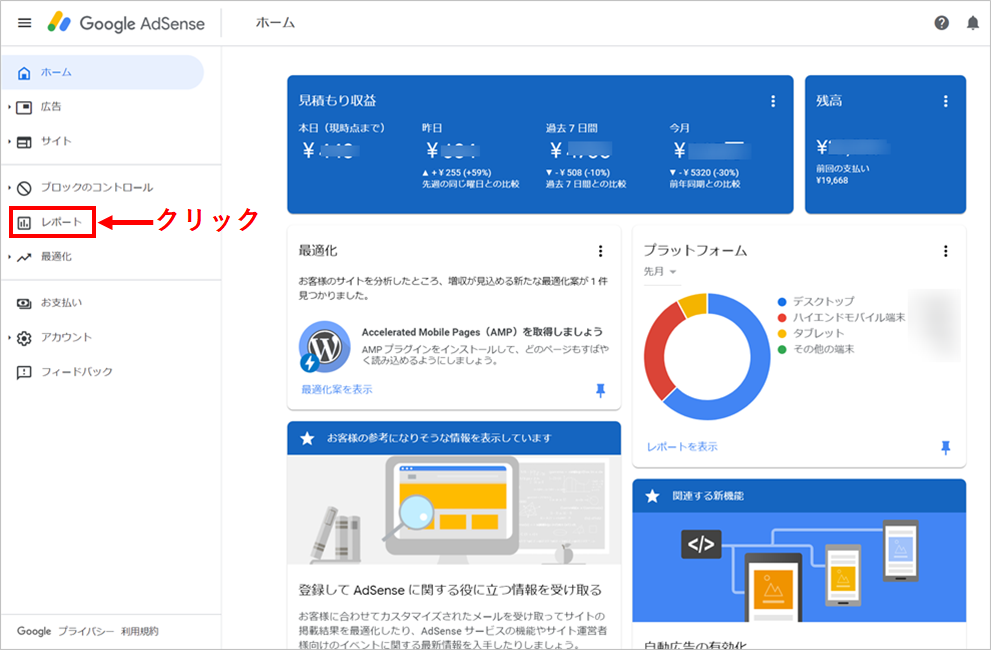
Task: Select レポート in the sidebar
Action: [x=61, y=223]
